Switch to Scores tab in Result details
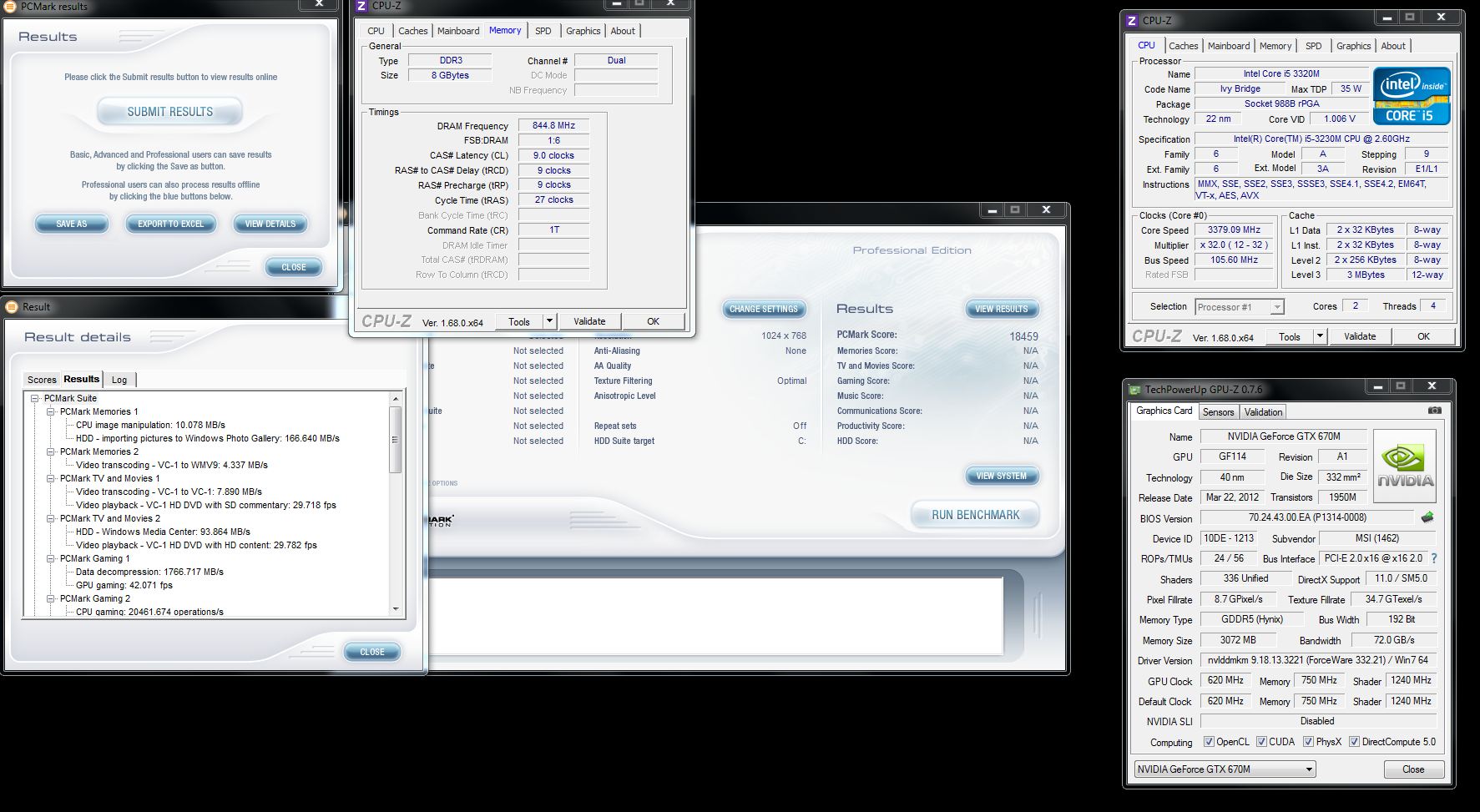Viewport: 1480px width, 812px height. coord(42,380)
